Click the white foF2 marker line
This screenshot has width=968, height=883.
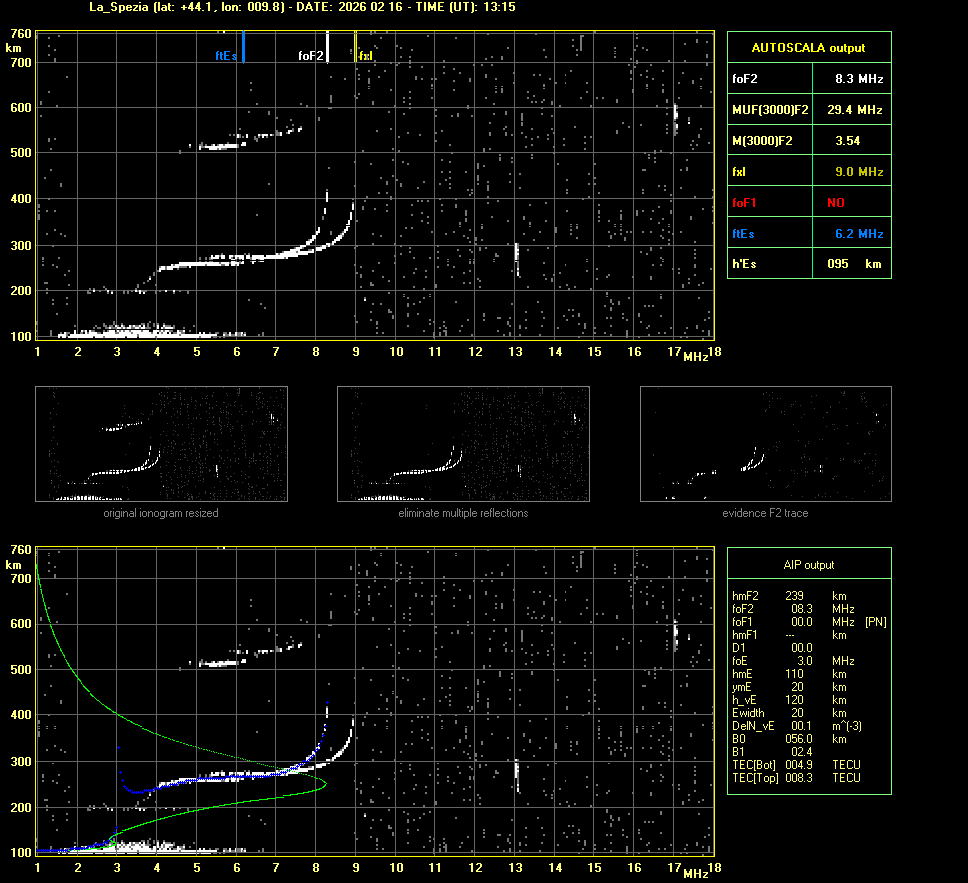[x=328, y=47]
